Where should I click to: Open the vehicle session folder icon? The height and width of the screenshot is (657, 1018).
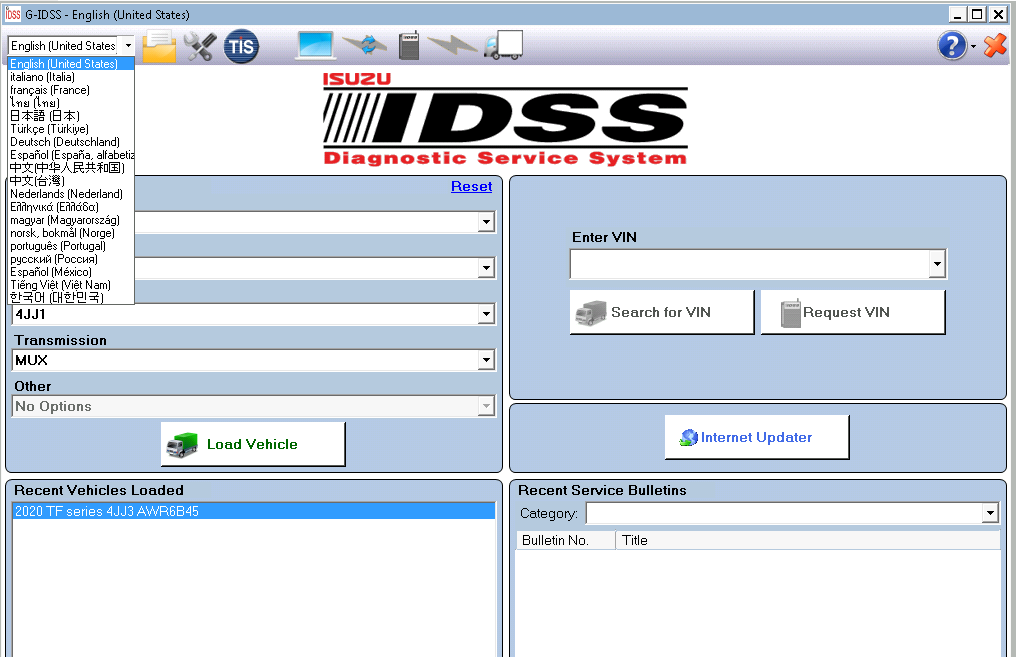click(x=158, y=45)
